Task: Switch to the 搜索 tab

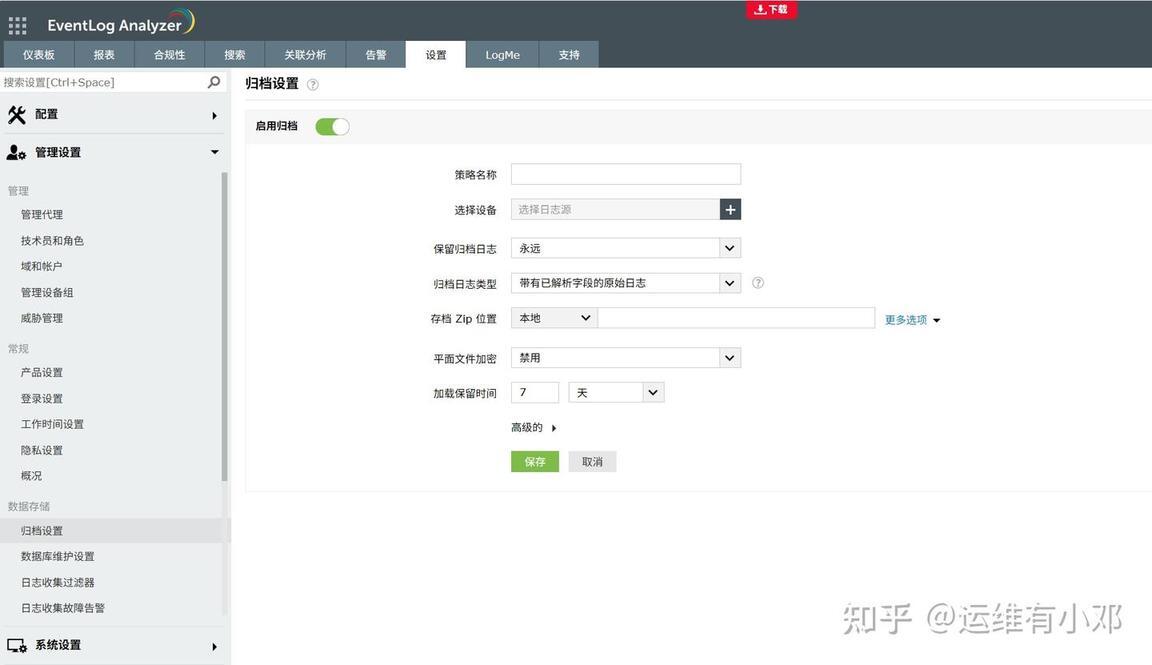Action: point(234,54)
